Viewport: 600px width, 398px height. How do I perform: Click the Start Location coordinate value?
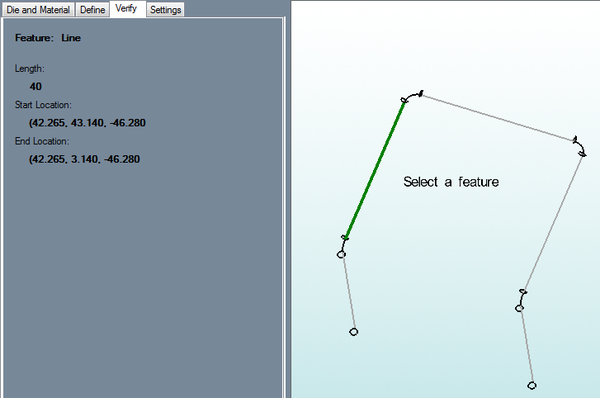87,123
